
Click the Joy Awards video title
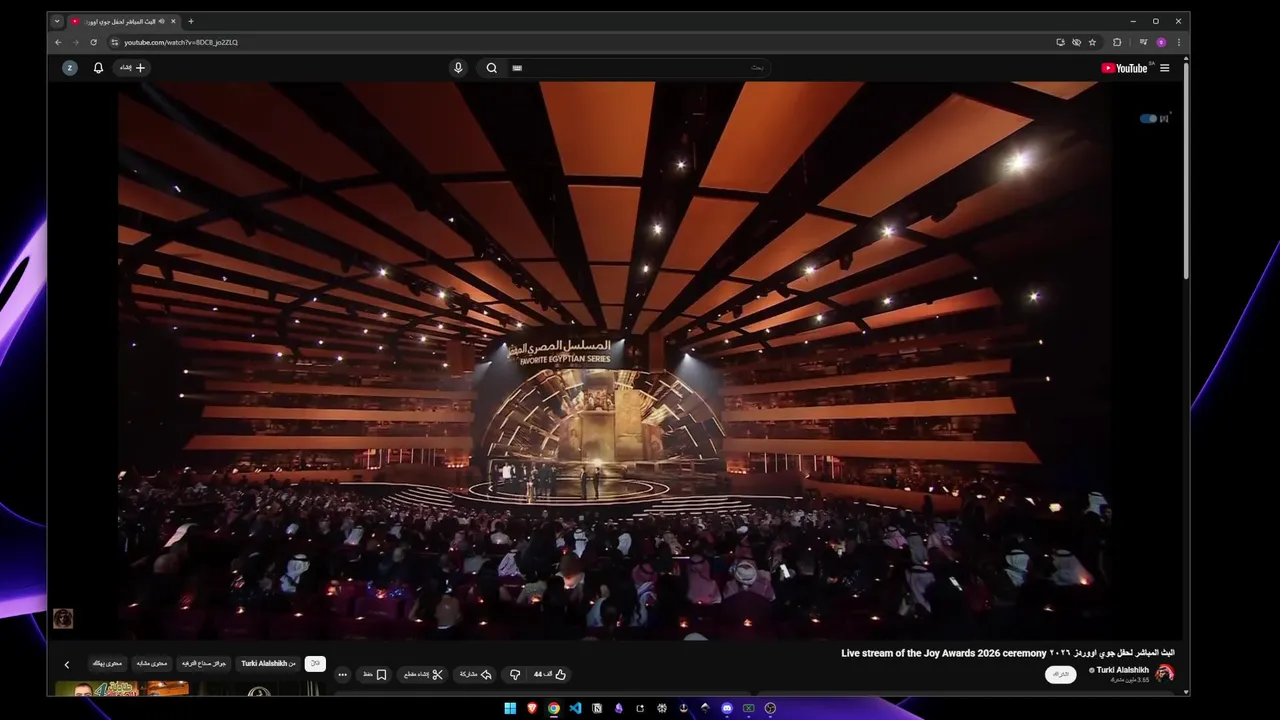pos(1008,653)
